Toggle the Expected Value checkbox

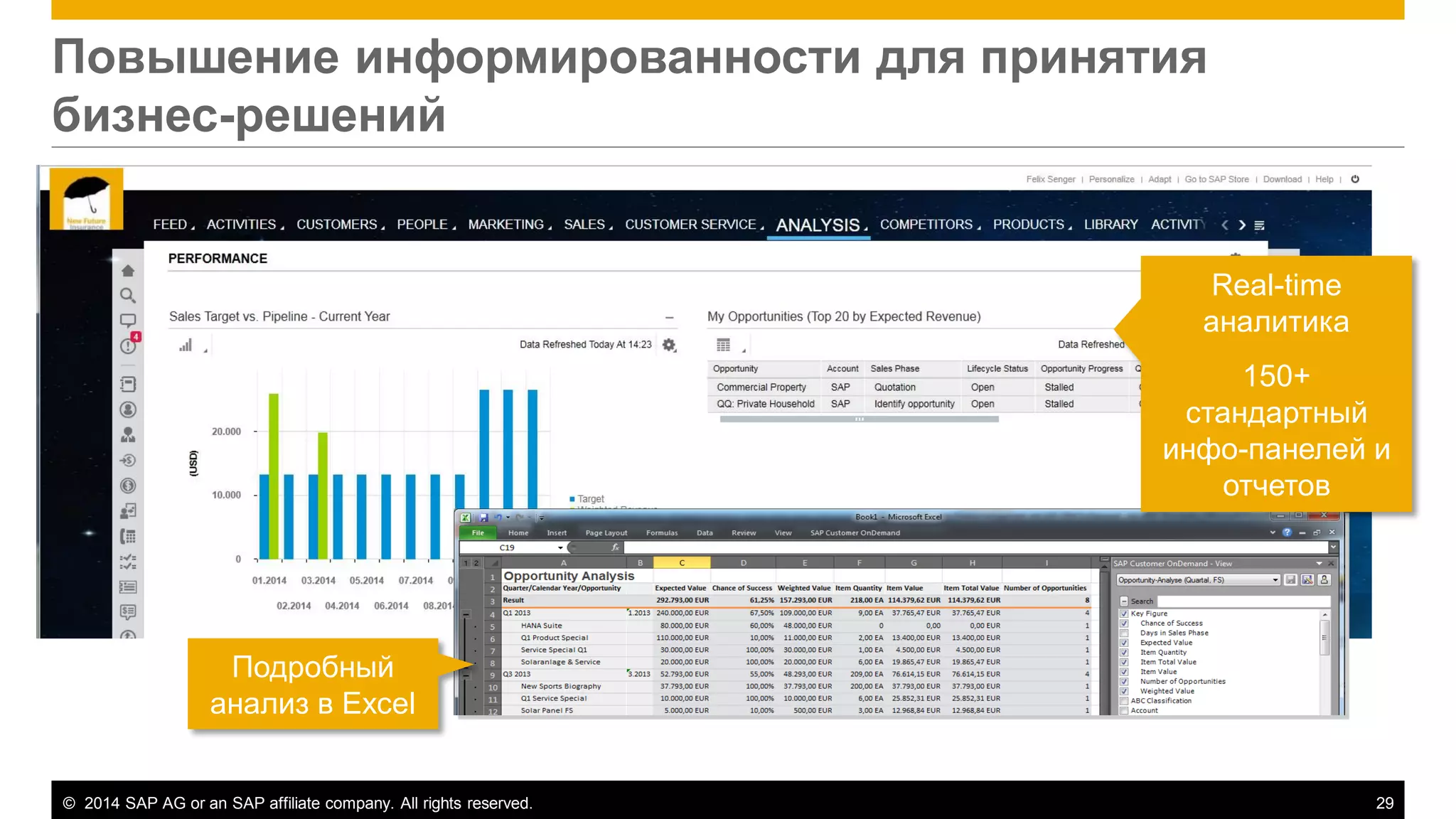1124,643
